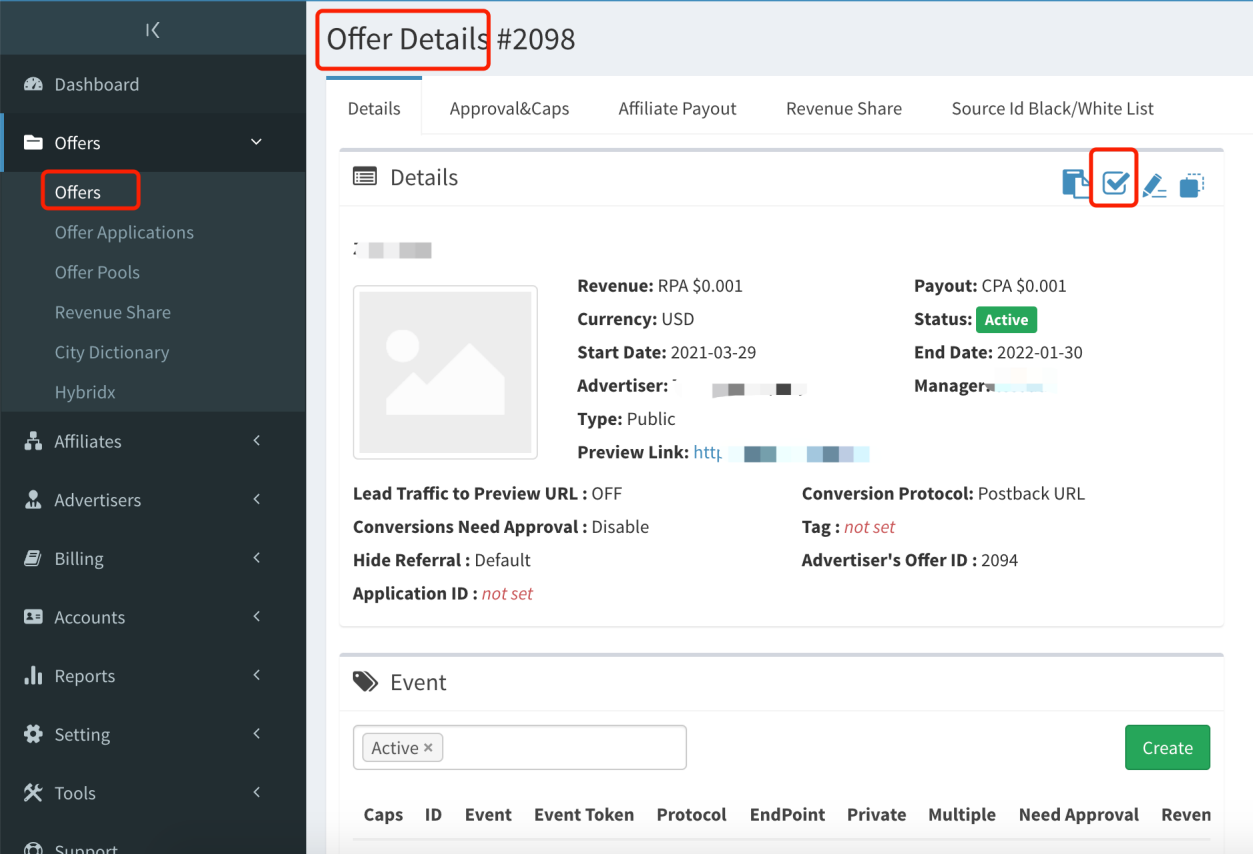Click the event status filter input field
Image resolution: width=1253 pixels, height=854 pixels.
[520, 747]
